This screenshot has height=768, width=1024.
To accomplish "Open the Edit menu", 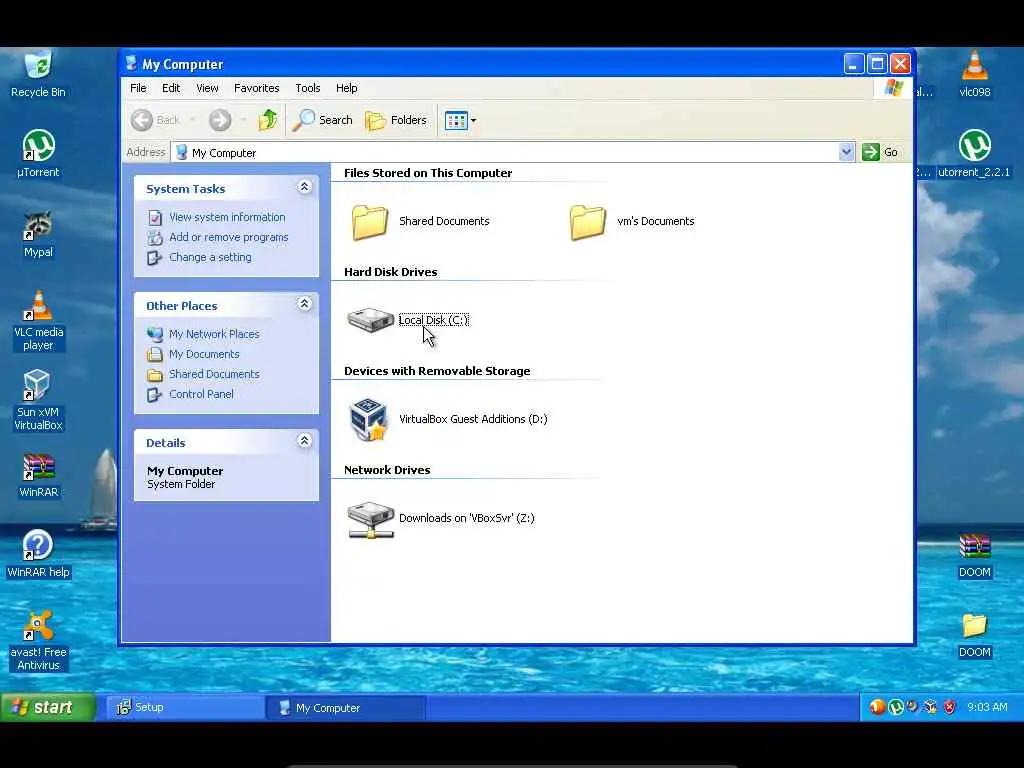I will click(x=171, y=88).
